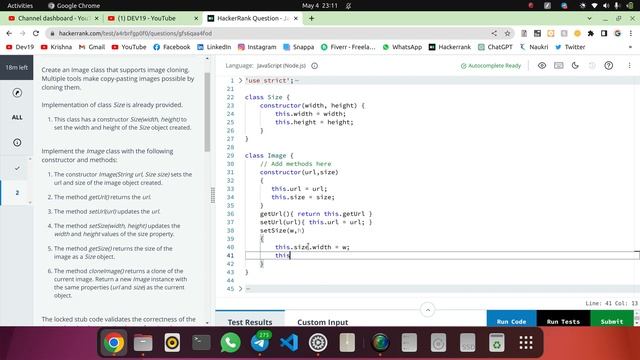Share this page icon in address bar

click(494, 33)
